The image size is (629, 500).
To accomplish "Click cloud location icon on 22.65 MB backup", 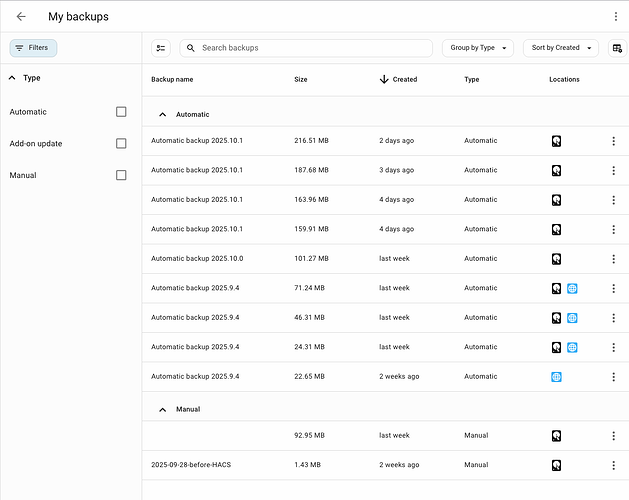I will tap(556, 377).
